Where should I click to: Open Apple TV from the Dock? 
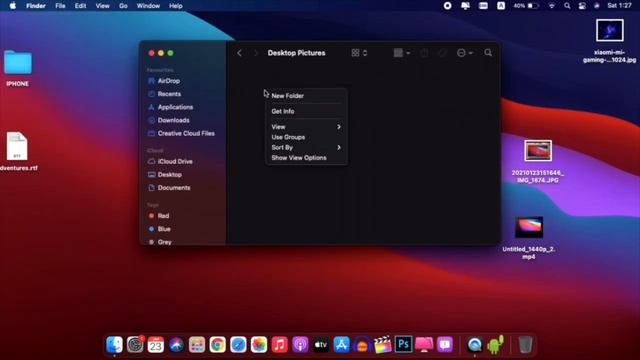pos(321,345)
